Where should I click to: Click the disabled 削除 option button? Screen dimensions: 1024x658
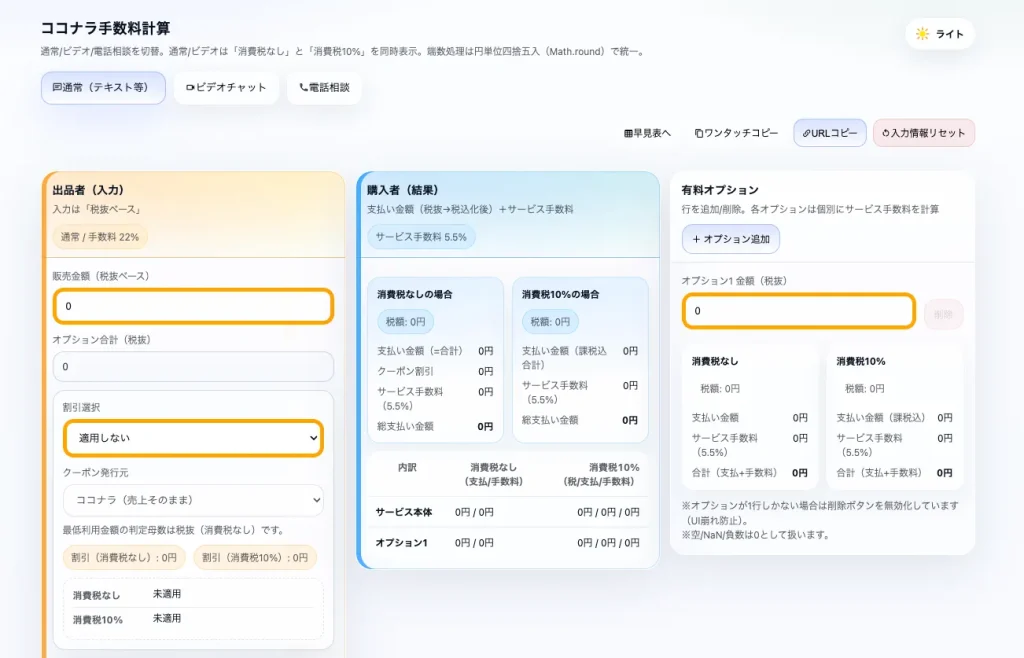(942, 312)
